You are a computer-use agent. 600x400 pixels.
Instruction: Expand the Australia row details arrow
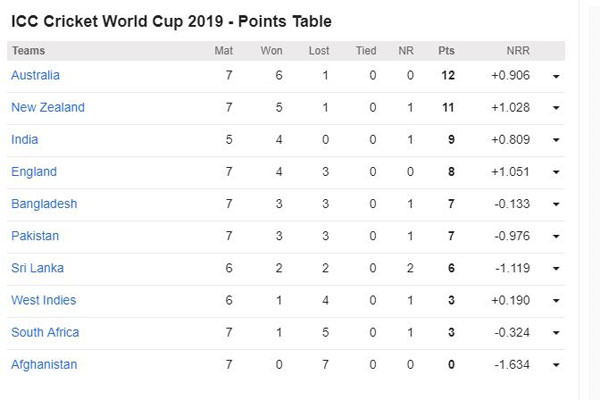[x=556, y=76]
